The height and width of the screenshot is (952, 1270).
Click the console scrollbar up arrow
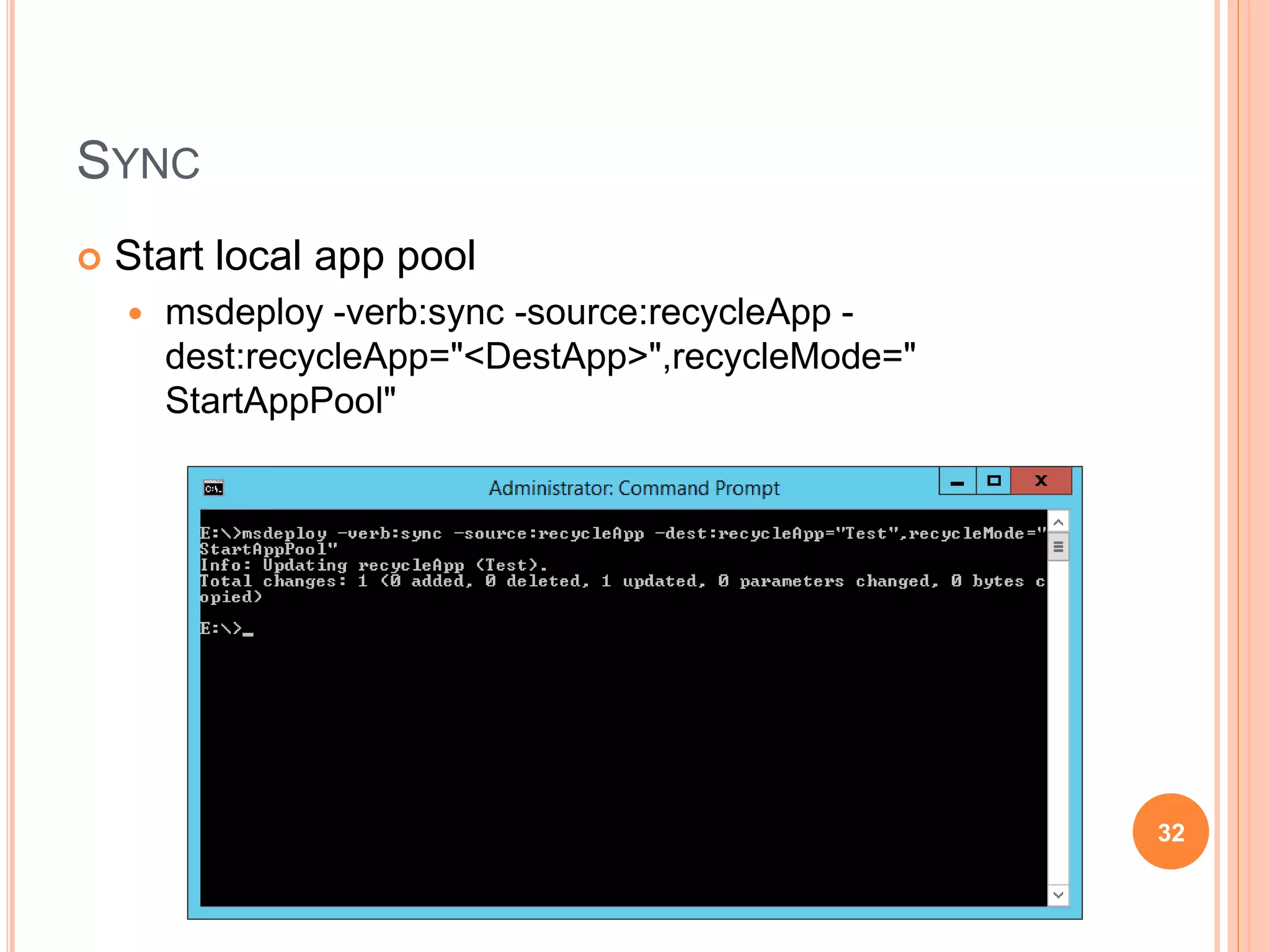click(x=1059, y=522)
